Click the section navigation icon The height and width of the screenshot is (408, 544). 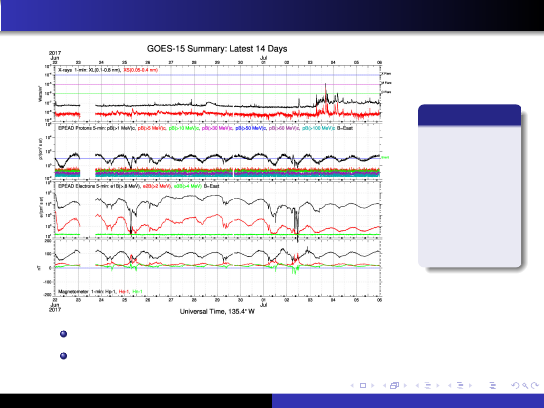(460, 385)
